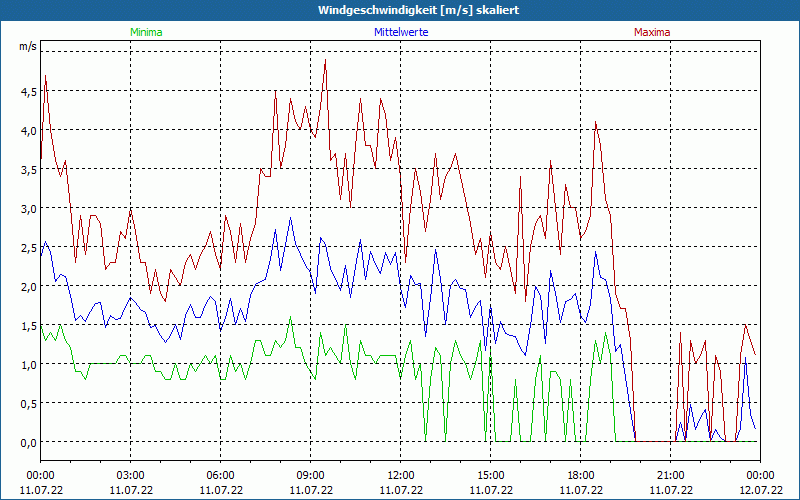
Task: Click the 06:00 time axis label
Action: (220, 476)
